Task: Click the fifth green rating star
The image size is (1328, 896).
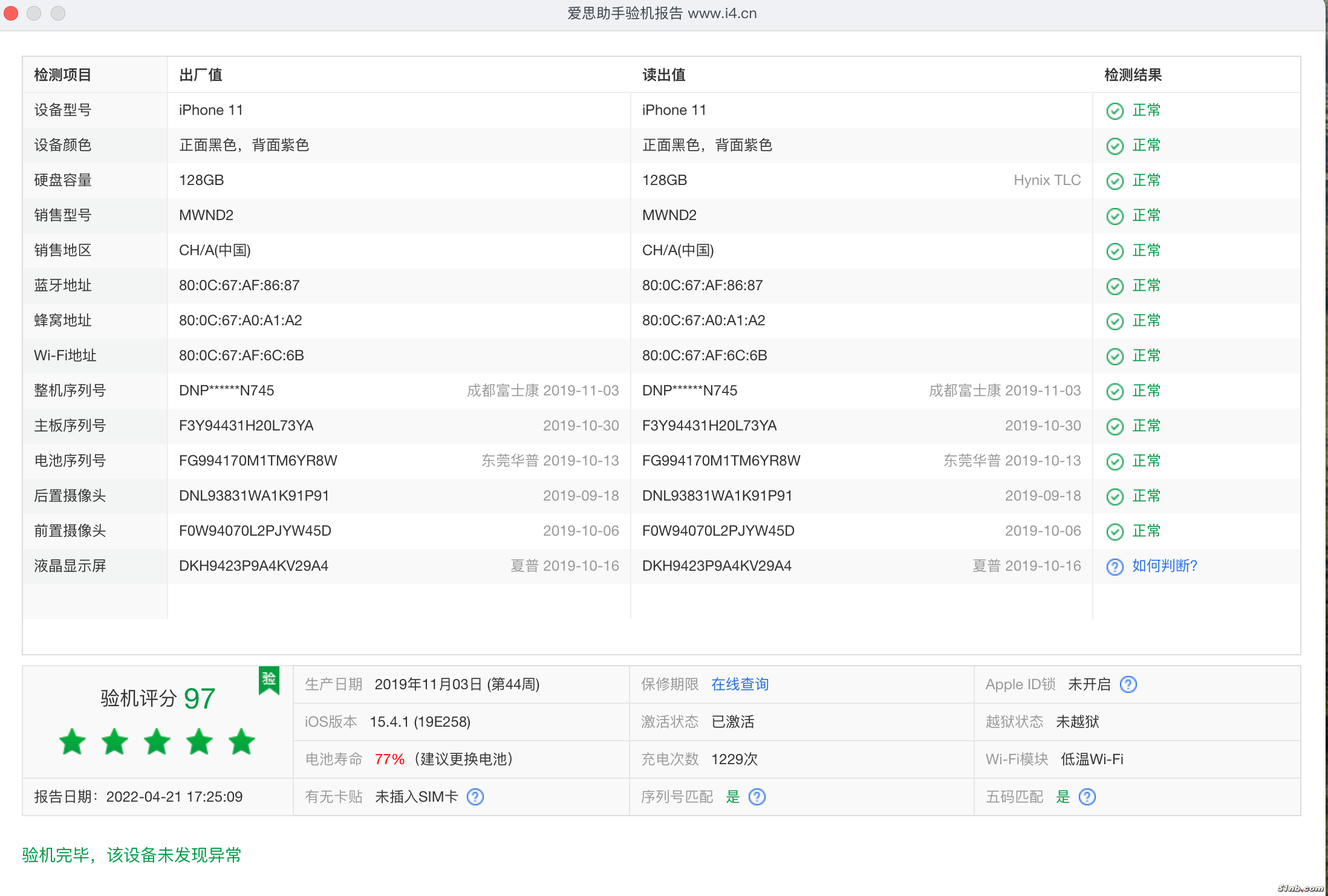Action: (x=241, y=742)
